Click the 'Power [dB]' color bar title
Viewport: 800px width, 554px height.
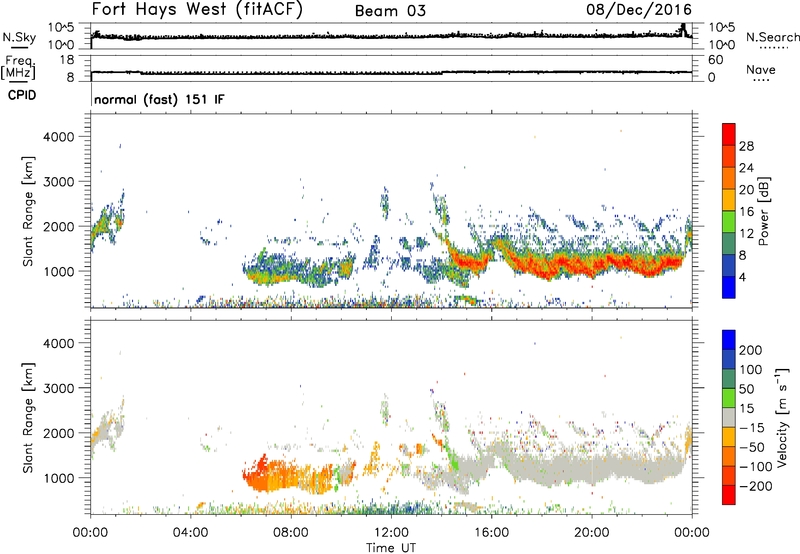click(764, 211)
